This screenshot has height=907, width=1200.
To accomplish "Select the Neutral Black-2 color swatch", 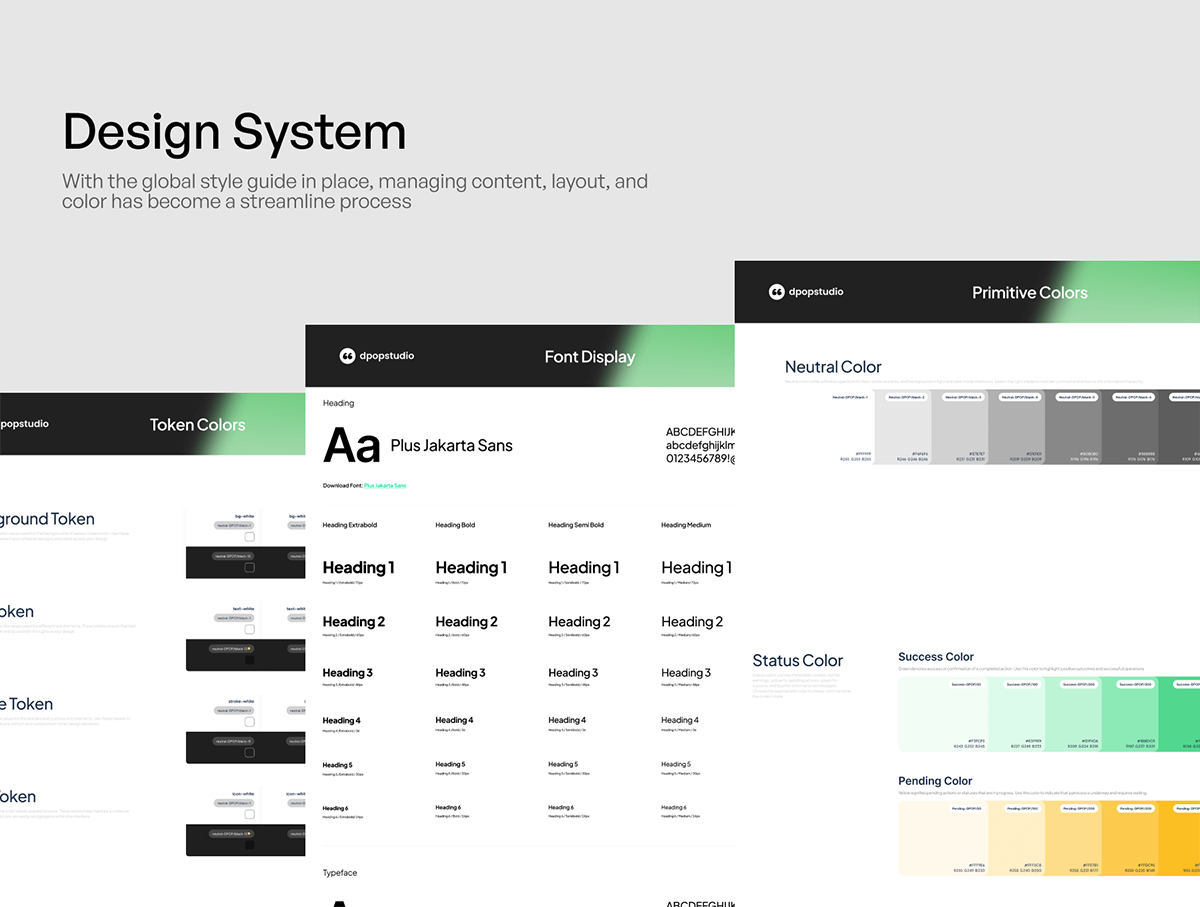I will 903,427.
